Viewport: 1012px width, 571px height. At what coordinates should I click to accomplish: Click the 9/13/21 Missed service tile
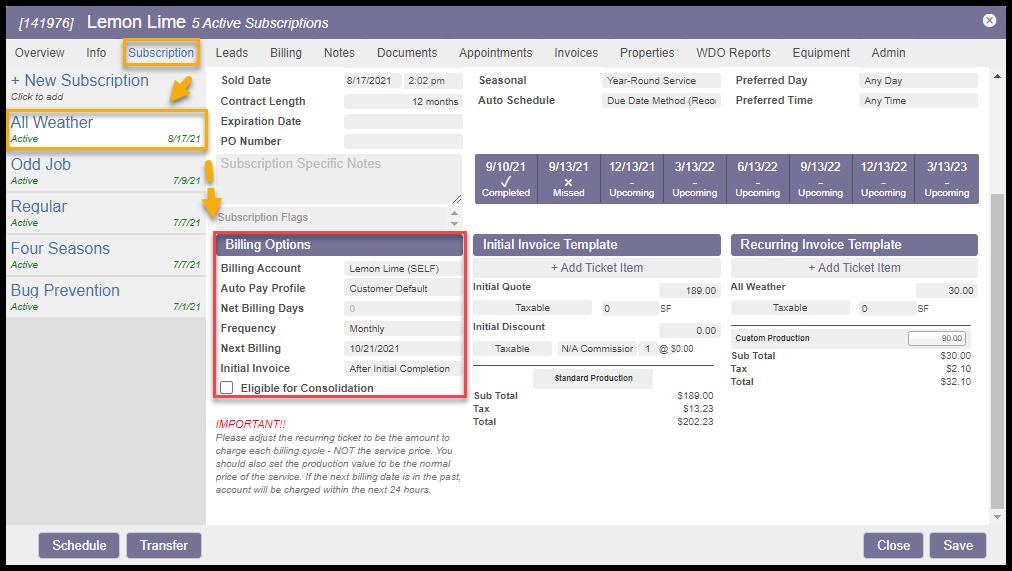(568, 179)
